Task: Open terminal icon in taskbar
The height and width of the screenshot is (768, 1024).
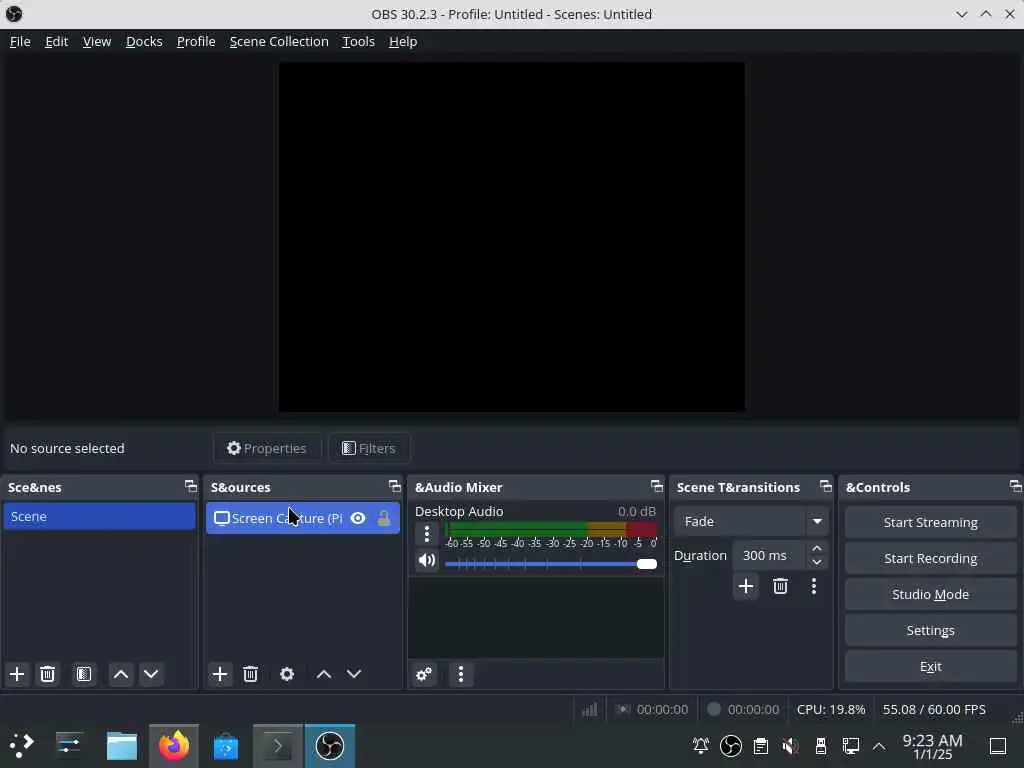Action: [x=278, y=746]
